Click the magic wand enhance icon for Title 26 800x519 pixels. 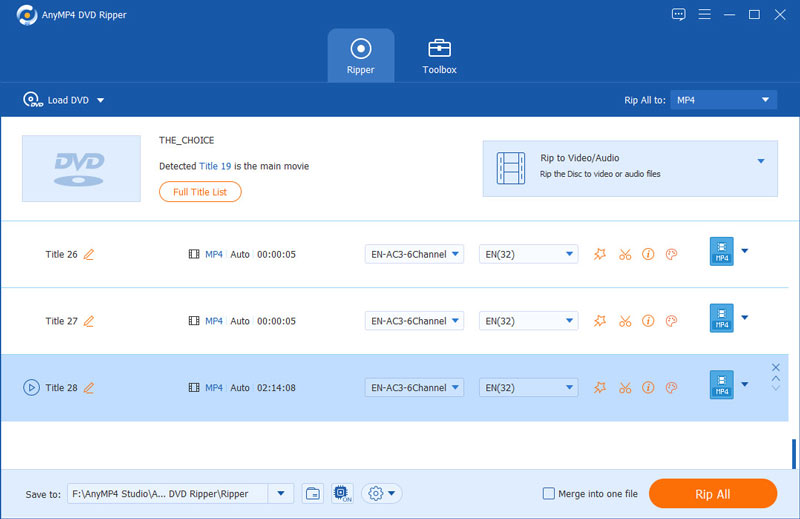(600, 254)
